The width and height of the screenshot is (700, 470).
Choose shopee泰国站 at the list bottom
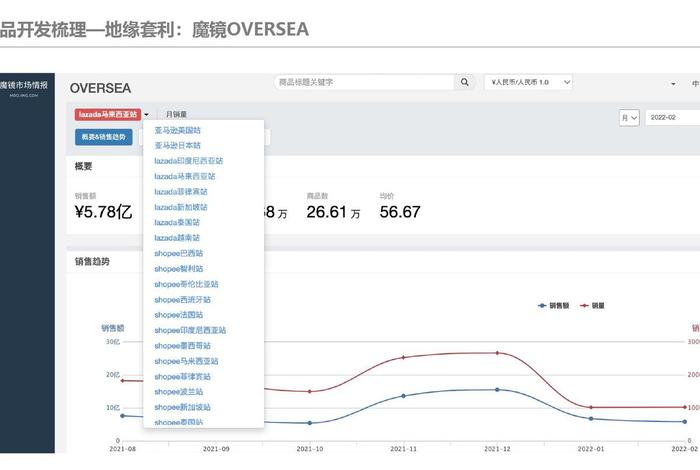point(179,422)
